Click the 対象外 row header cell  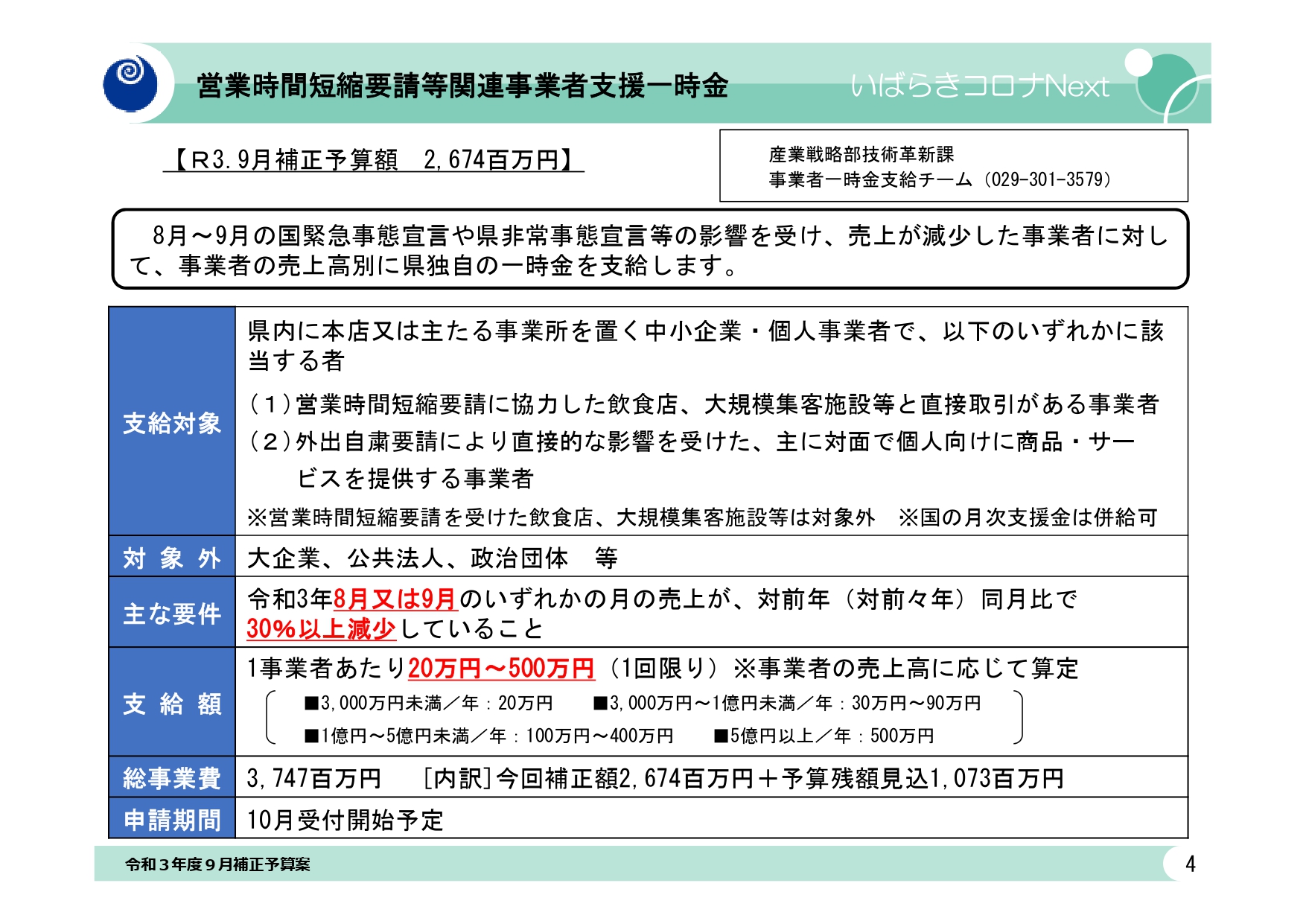[x=172, y=556]
